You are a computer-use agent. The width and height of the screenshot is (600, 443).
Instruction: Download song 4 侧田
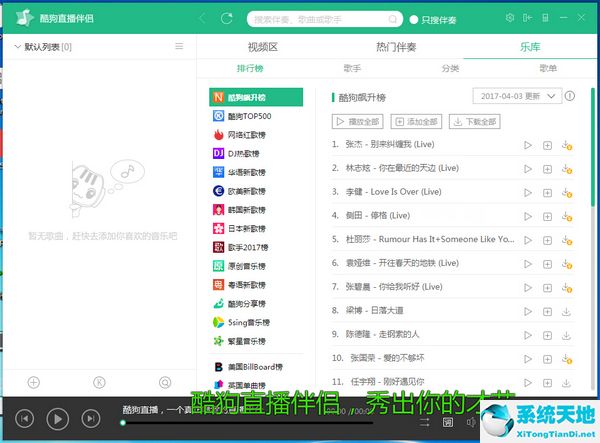(567, 217)
